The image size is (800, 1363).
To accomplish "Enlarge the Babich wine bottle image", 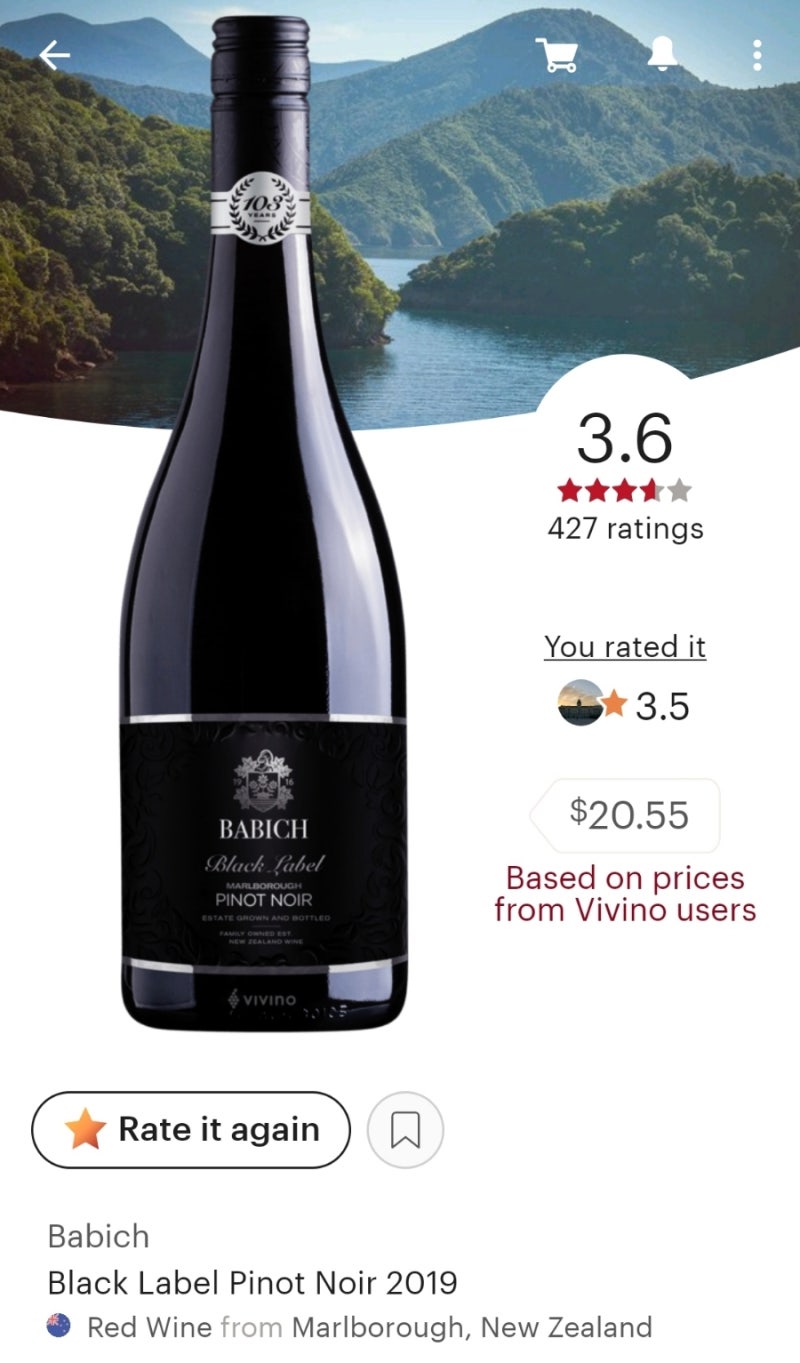I will pyautogui.click(x=265, y=520).
